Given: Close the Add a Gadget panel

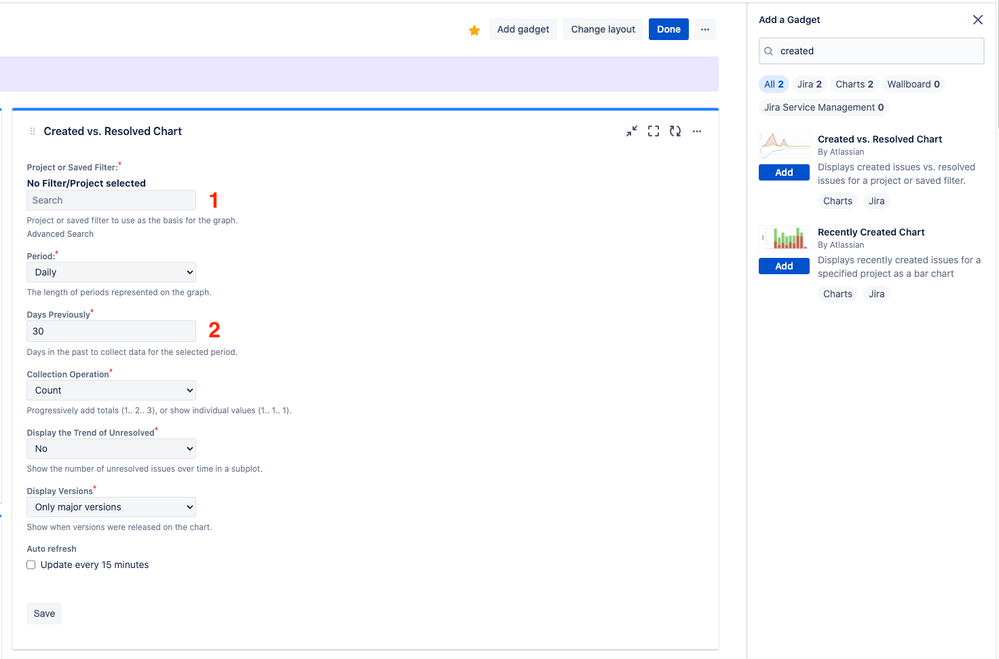Looking at the screenshot, I should click(x=978, y=20).
